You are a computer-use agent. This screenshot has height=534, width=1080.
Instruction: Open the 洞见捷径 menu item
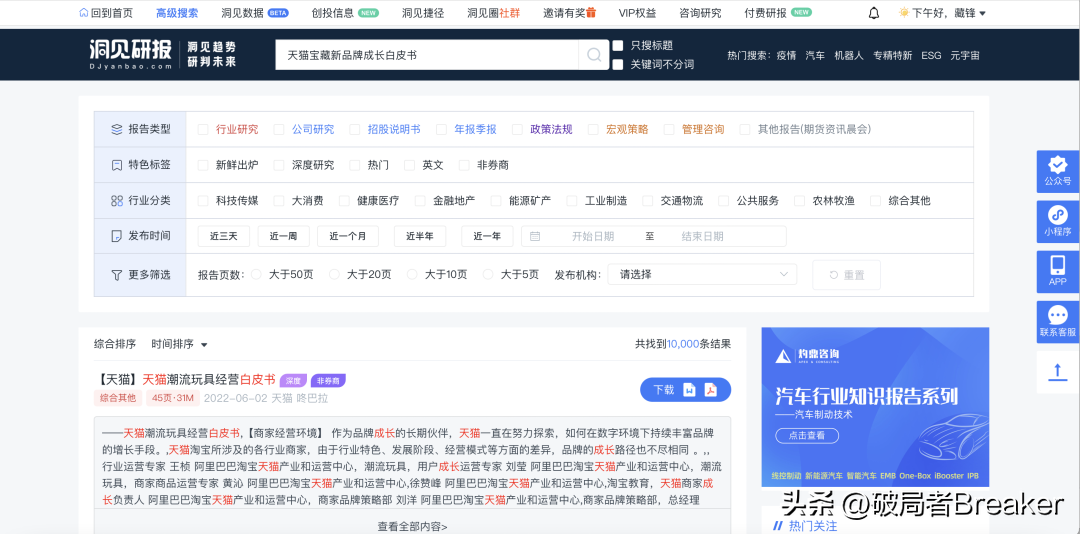coord(423,13)
